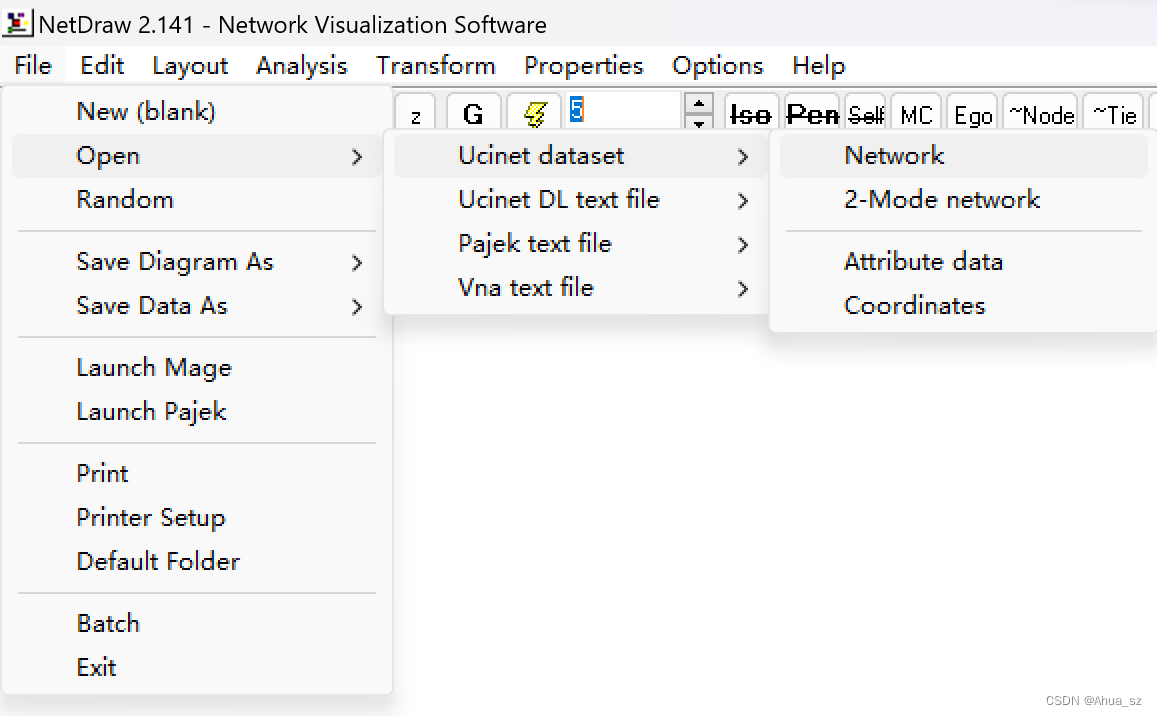Open the Help menu

click(818, 66)
